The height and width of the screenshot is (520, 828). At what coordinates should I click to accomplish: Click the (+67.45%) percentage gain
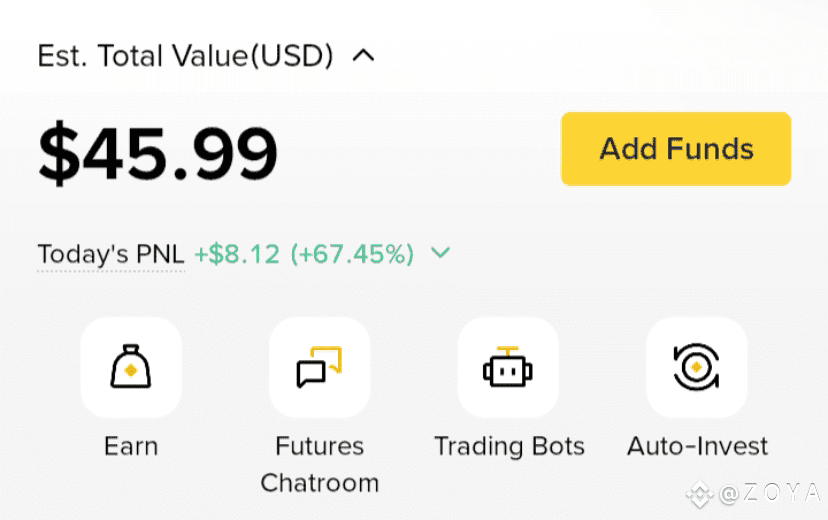click(352, 254)
